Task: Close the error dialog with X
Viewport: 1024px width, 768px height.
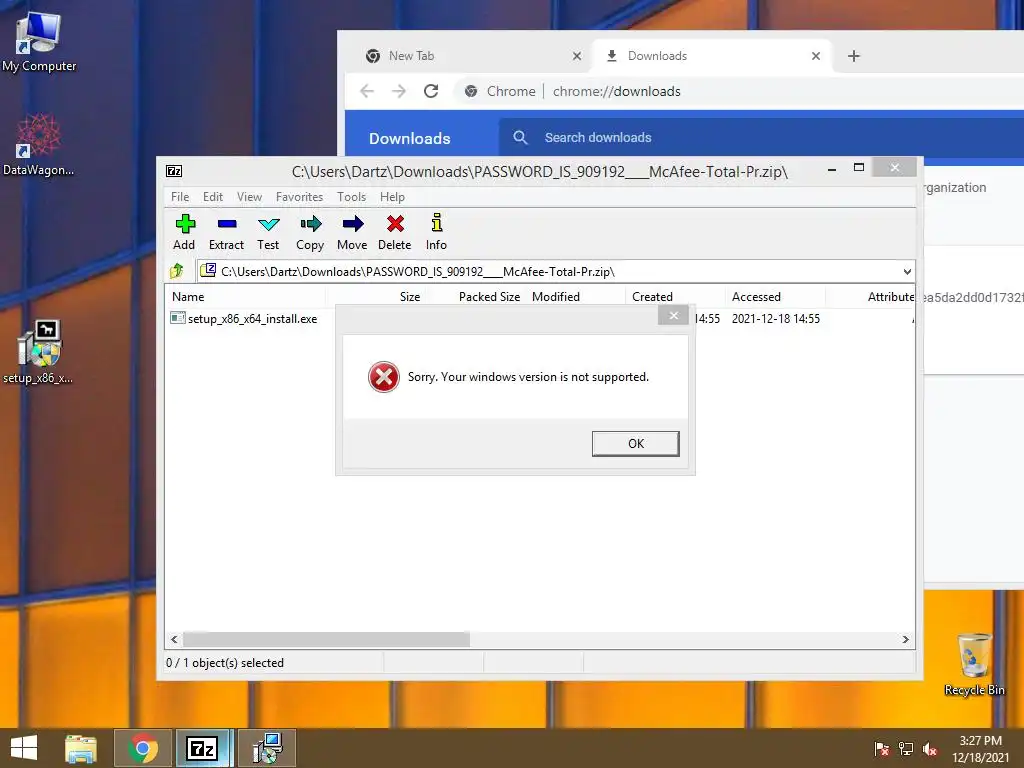Action: coord(673,316)
